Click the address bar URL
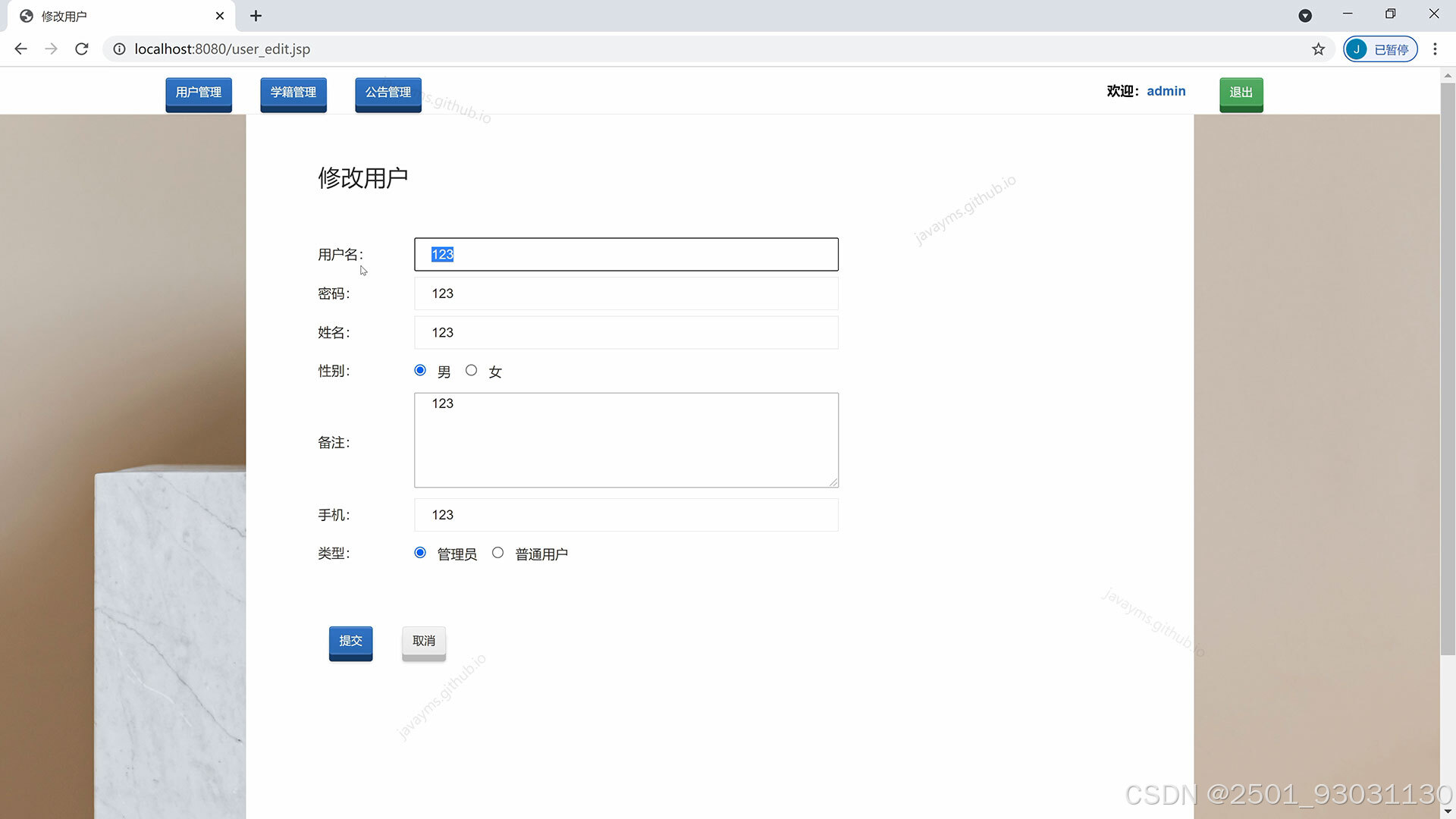This screenshot has width=1456, height=819. pos(222,49)
